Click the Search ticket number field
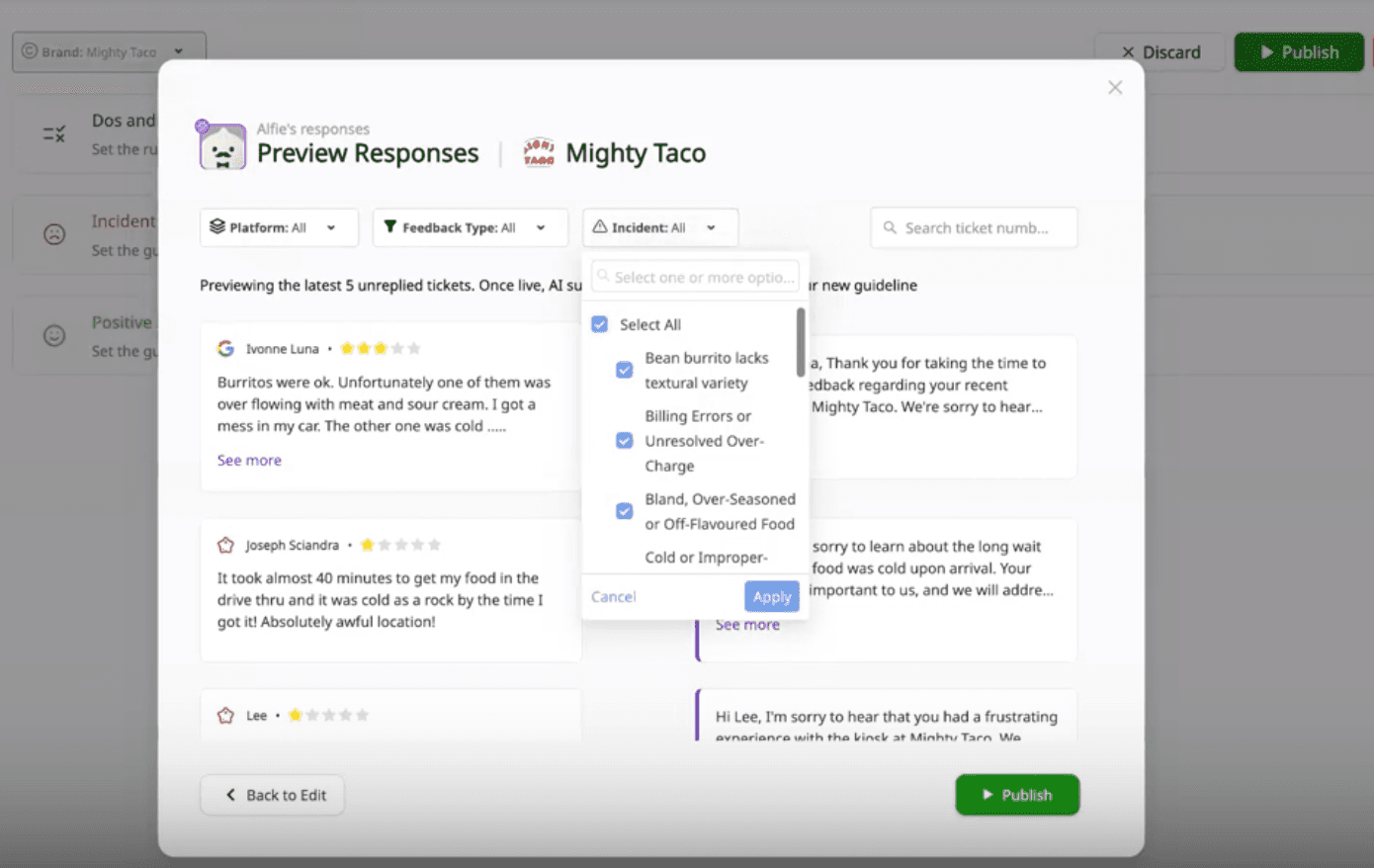1374x868 pixels. coord(974,227)
